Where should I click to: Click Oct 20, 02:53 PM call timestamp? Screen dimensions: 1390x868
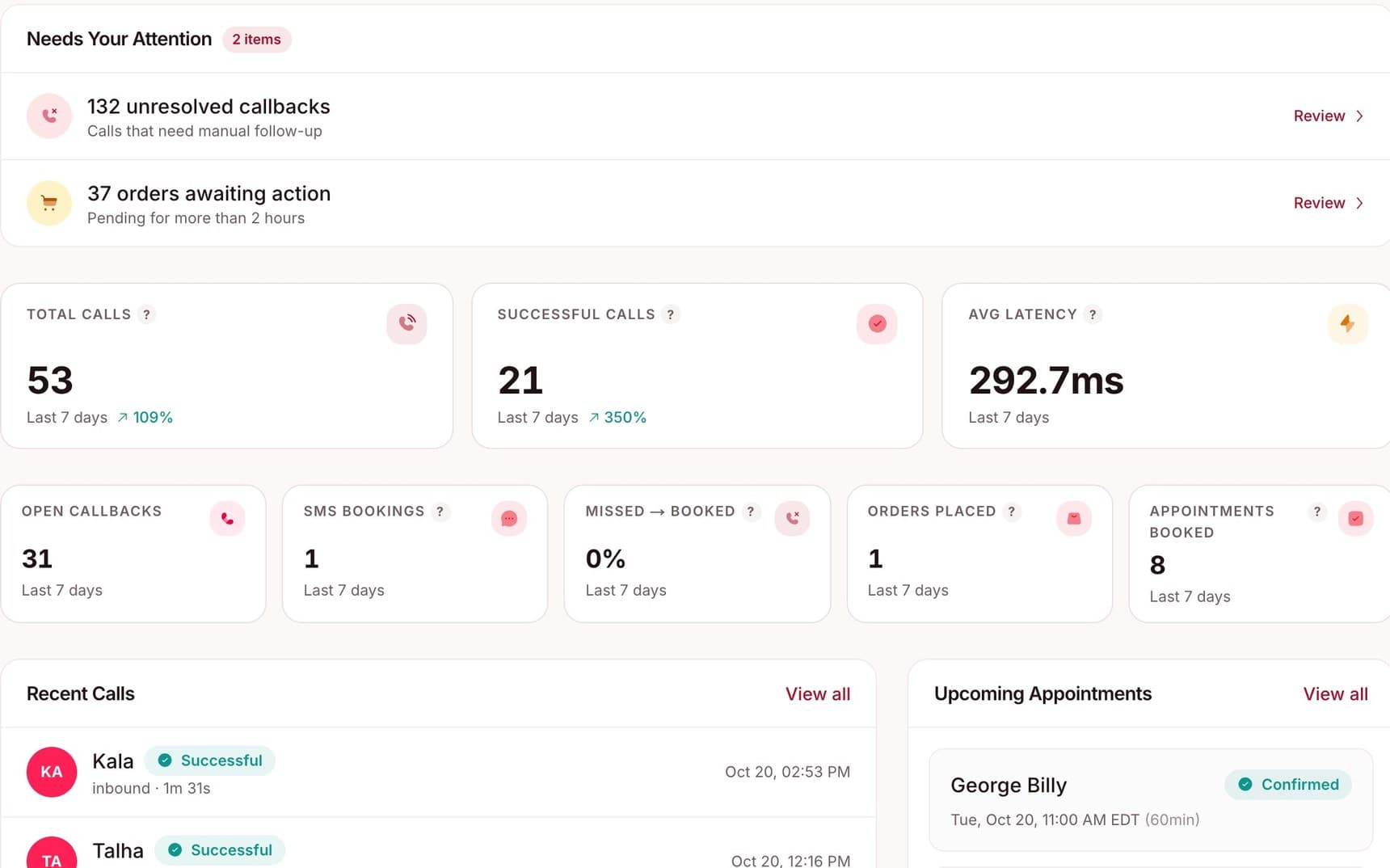pyautogui.click(x=787, y=772)
